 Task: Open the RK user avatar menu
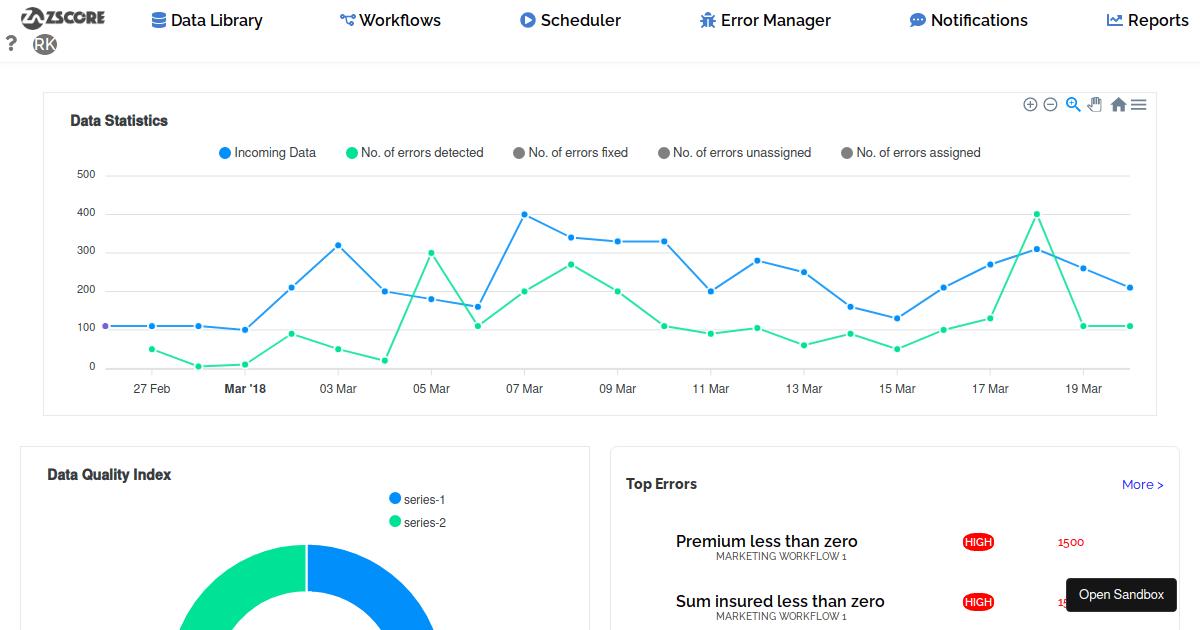(44, 44)
